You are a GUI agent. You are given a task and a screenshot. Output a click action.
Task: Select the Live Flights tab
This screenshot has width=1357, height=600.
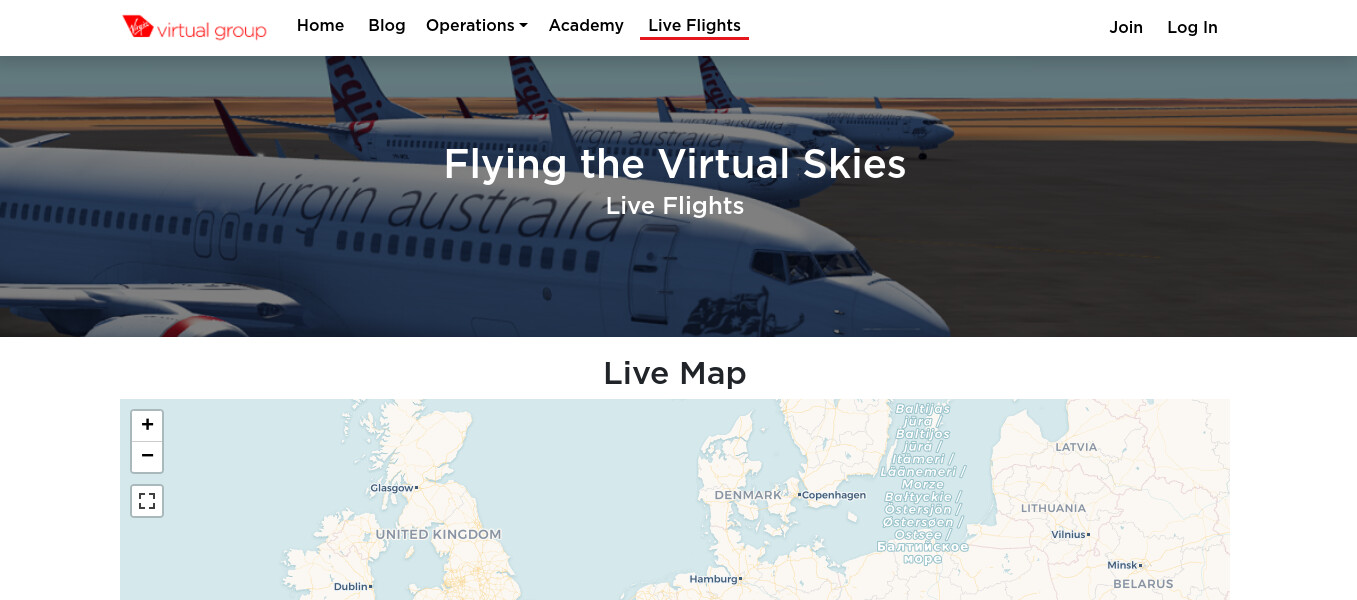point(694,26)
